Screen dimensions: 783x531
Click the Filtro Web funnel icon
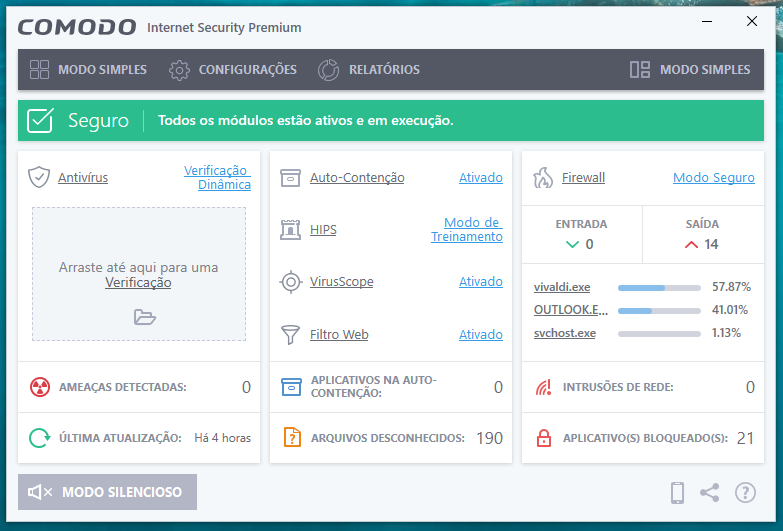[x=290, y=335]
